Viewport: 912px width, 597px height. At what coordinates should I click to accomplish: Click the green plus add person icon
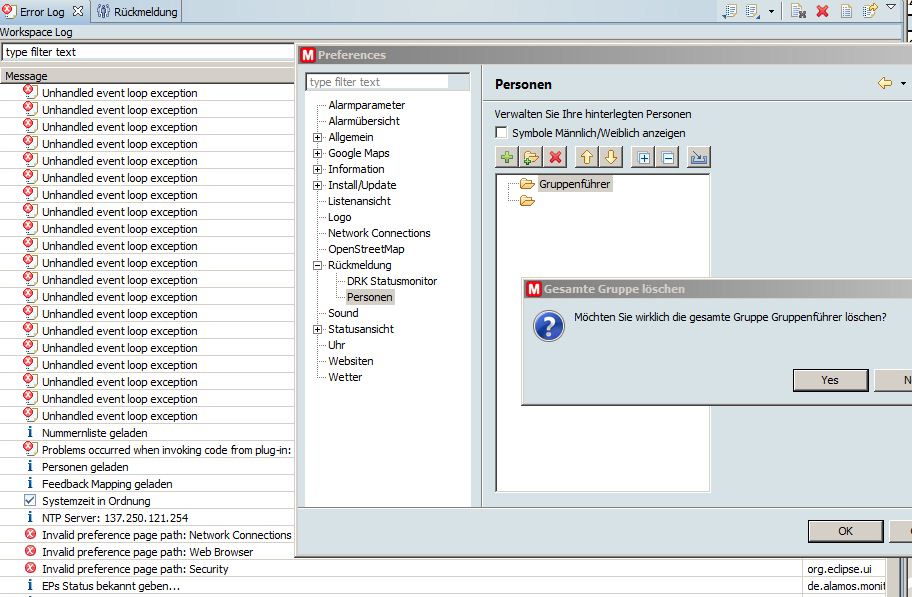[x=507, y=157]
